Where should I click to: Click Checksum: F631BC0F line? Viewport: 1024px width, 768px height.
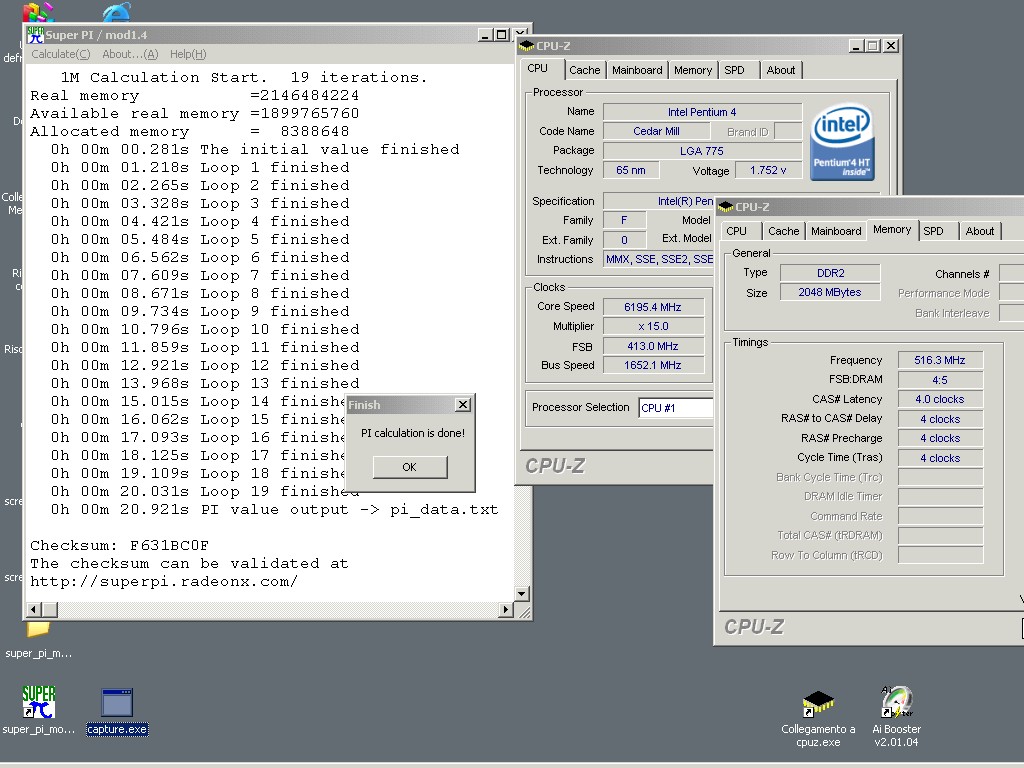coord(120,545)
